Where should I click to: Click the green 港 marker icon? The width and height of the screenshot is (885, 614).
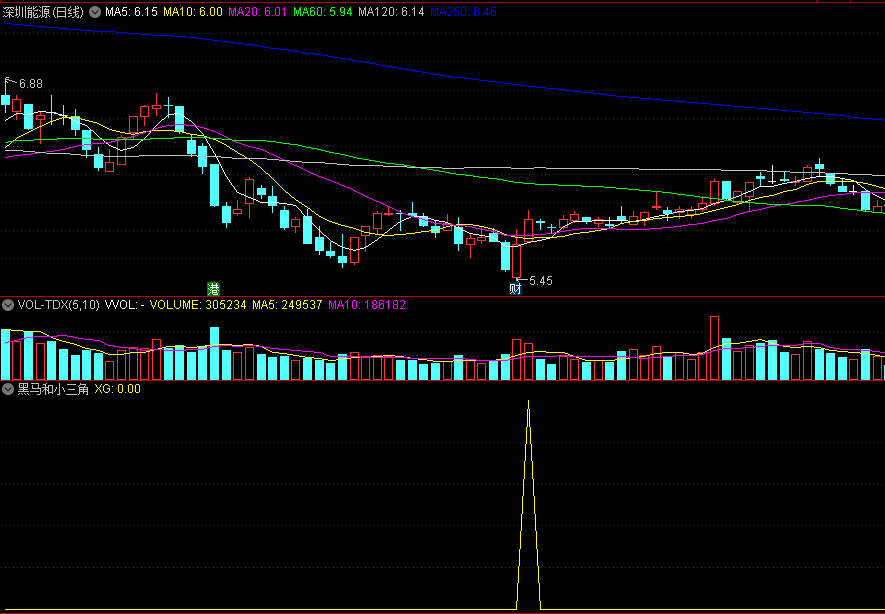click(x=213, y=289)
